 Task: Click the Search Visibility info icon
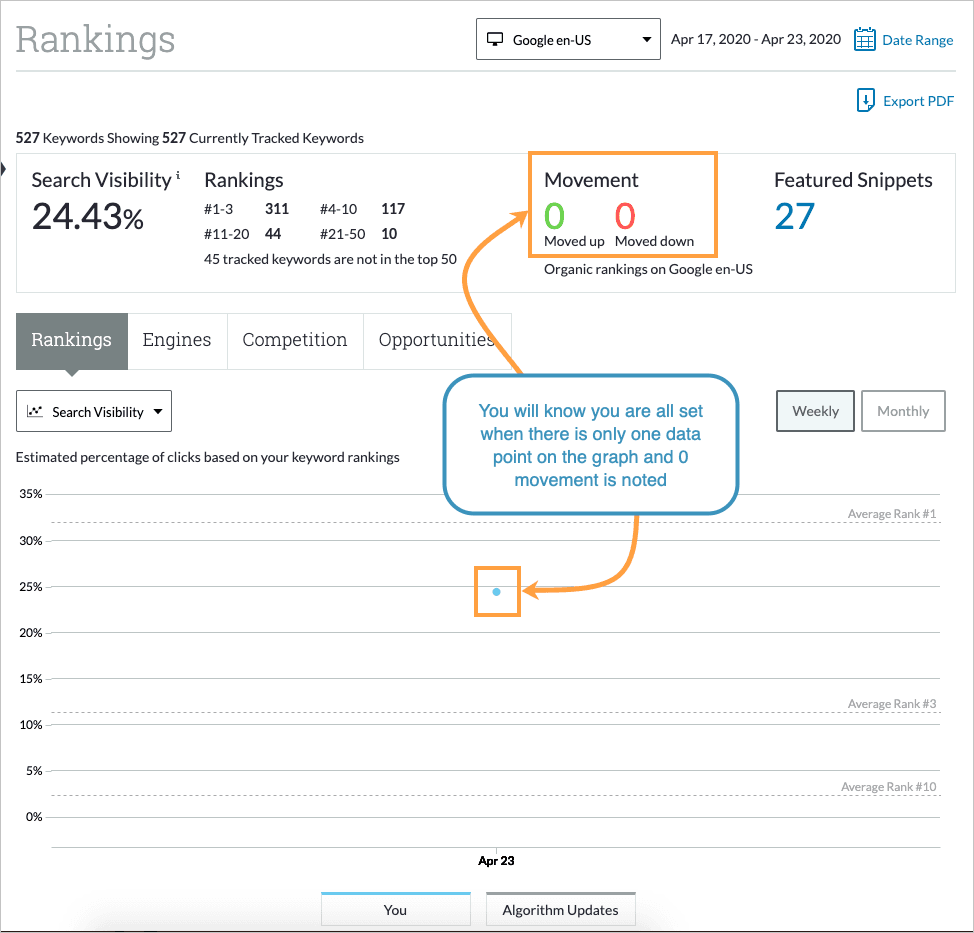click(x=178, y=176)
